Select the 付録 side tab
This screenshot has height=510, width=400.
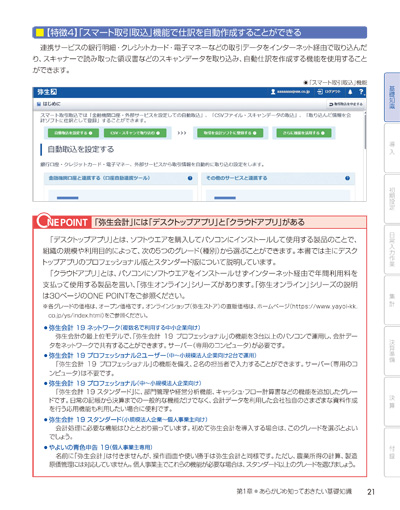click(392, 453)
